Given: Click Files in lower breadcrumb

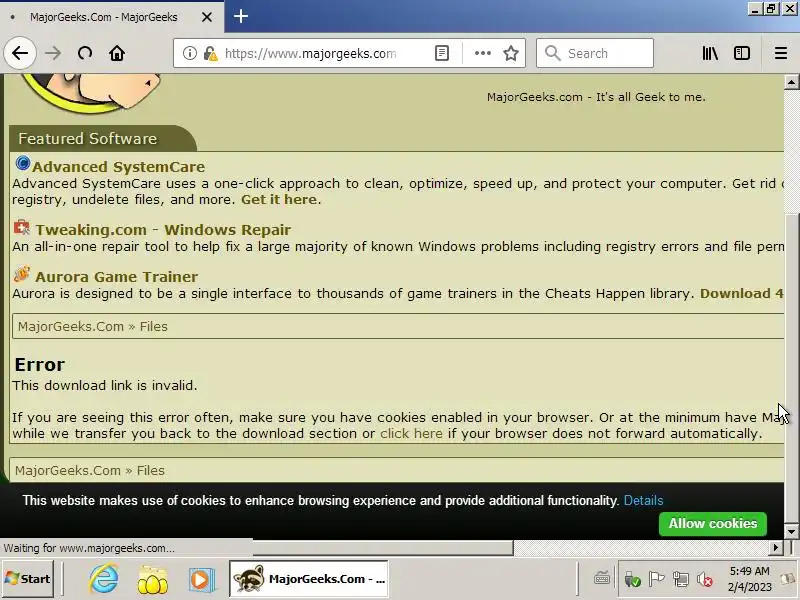Looking at the screenshot, I should 151,470.
